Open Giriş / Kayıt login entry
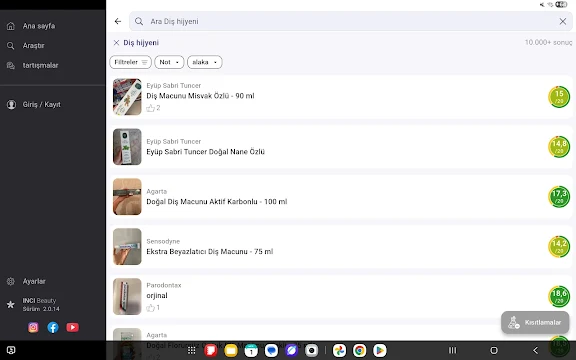The width and height of the screenshot is (576, 360). click(42, 105)
